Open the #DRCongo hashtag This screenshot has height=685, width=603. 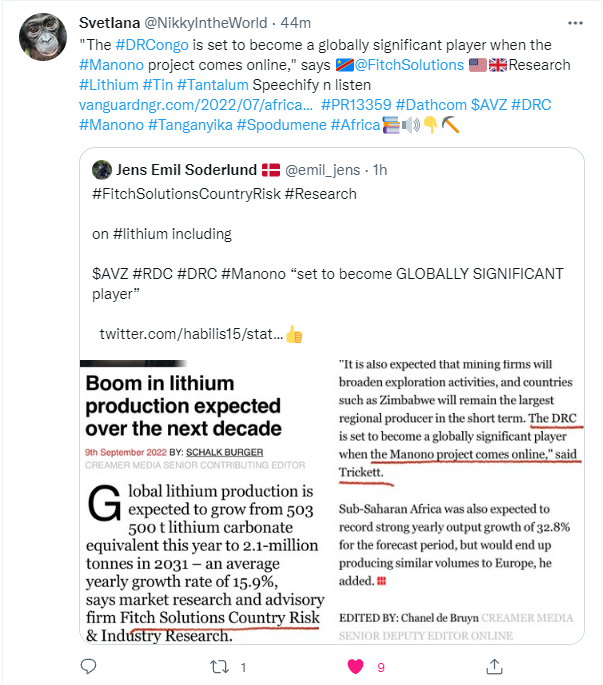(x=152, y=45)
